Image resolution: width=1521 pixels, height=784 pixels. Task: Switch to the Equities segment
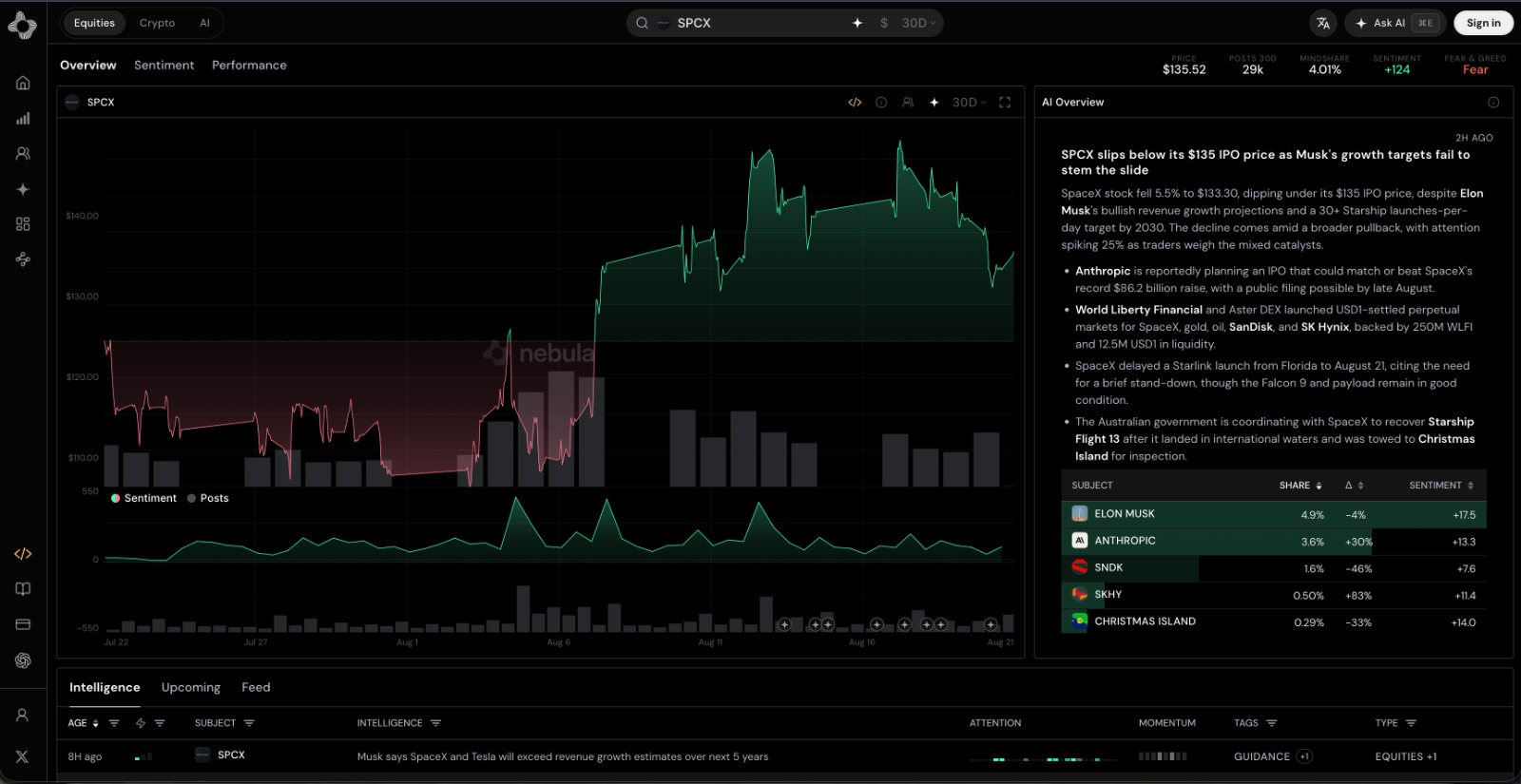click(94, 23)
